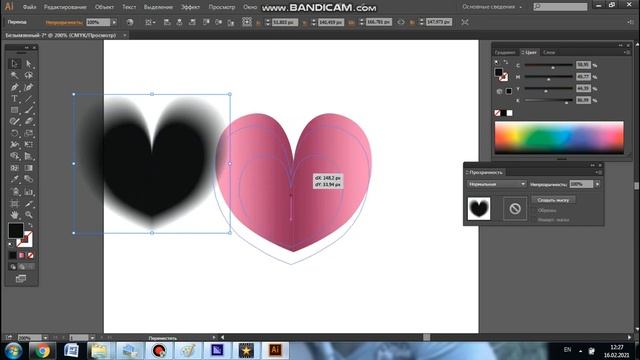Activate the Gradient tool in toolbox
640x360 pixels.
[x=29, y=168]
